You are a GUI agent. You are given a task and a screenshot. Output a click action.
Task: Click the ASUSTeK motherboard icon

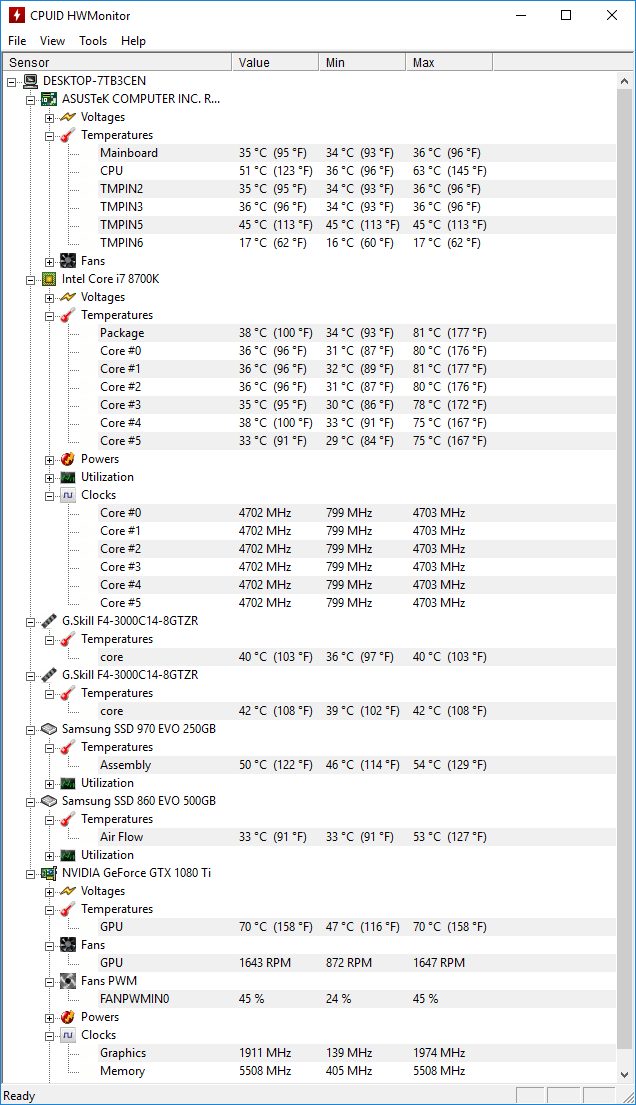click(x=49, y=99)
